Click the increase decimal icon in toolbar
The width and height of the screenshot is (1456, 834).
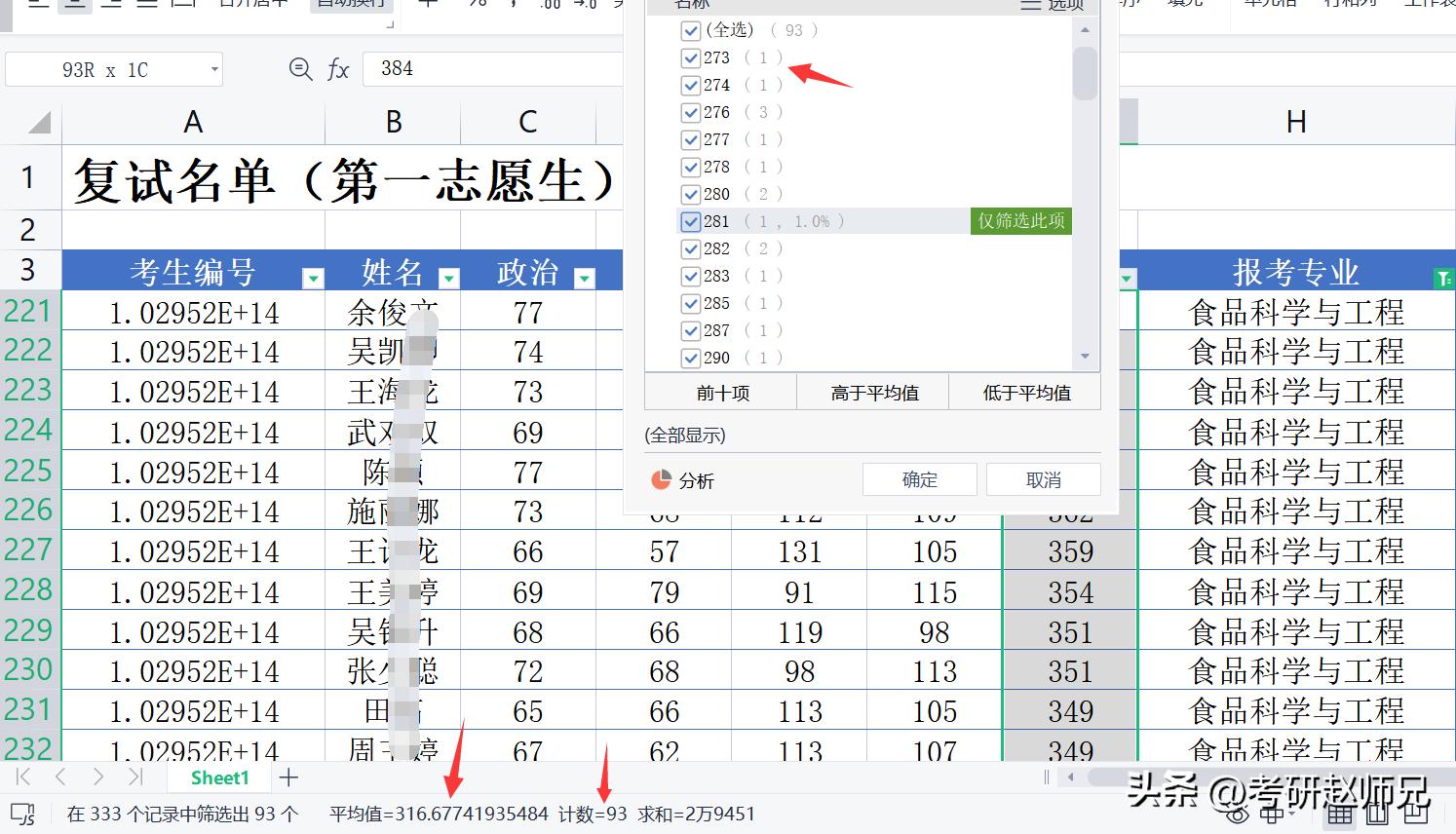pyautogui.click(x=549, y=5)
